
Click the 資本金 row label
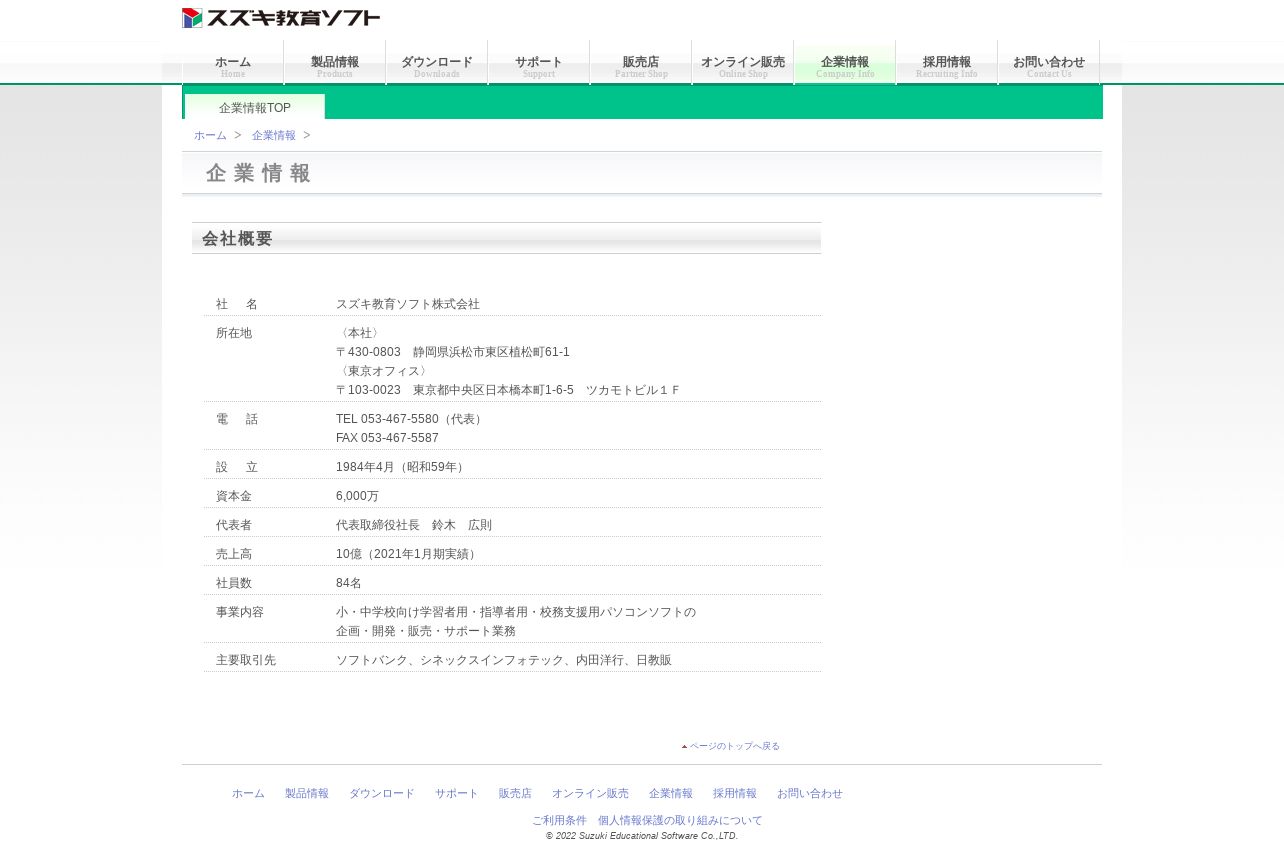coord(234,496)
